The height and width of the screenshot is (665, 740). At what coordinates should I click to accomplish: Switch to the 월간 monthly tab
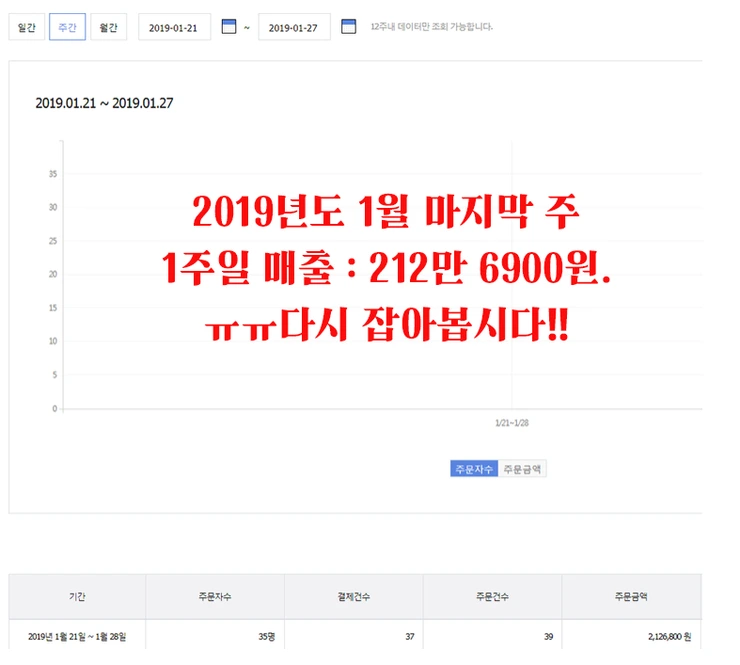coord(109,27)
